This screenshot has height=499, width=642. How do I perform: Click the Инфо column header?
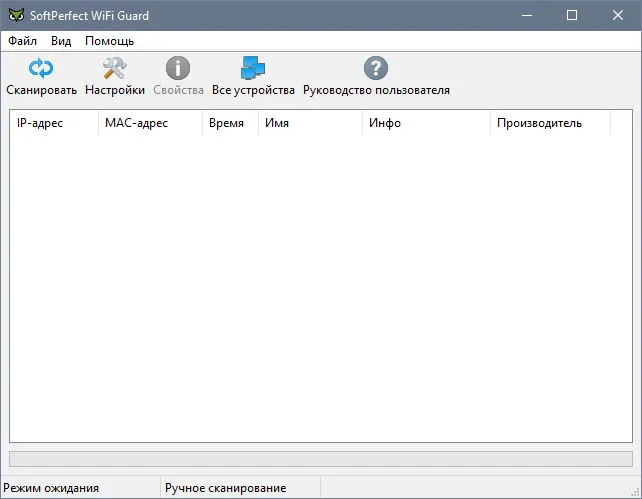pos(426,123)
